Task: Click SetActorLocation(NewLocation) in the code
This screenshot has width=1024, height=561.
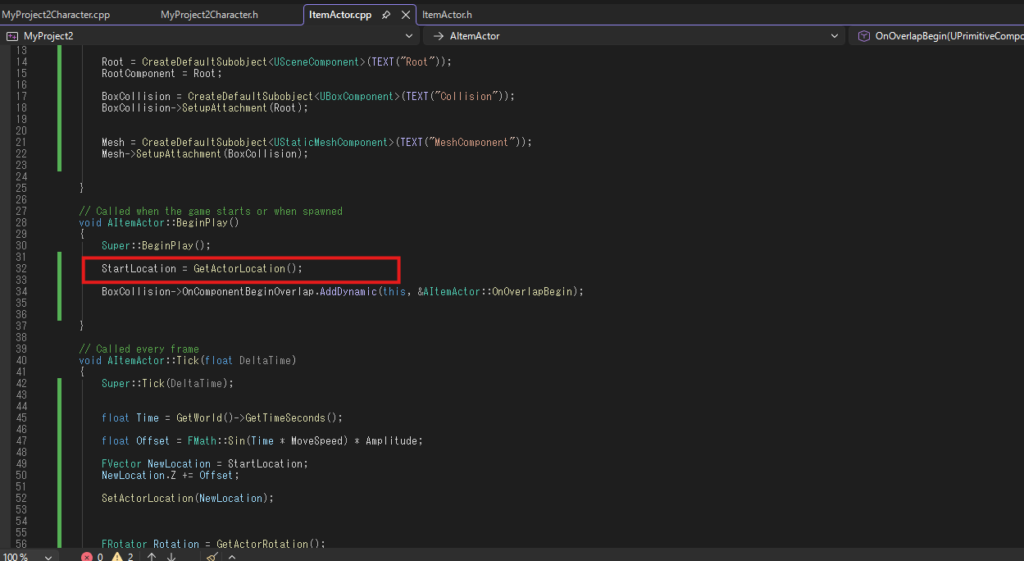Action: coord(186,497)
